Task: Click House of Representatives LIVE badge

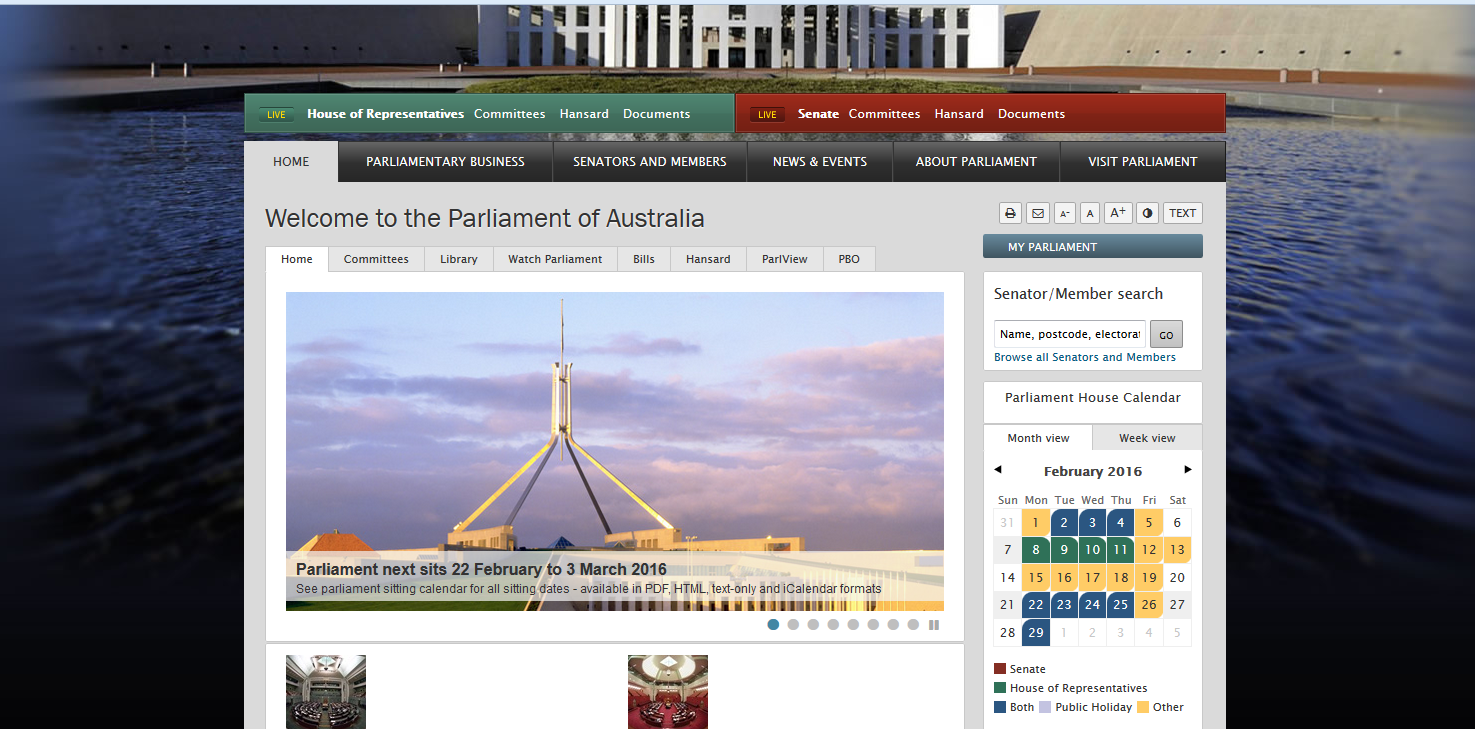Action: pos(276,114)
